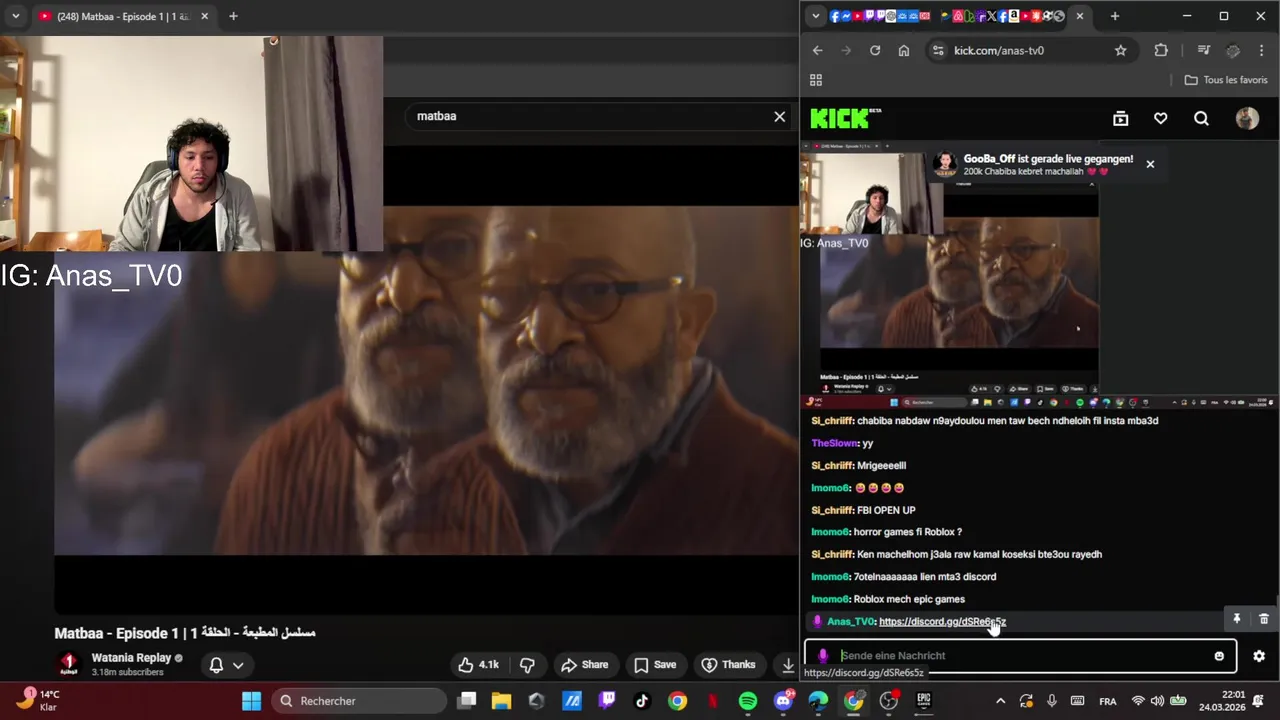Click TheSlown username in chat

(834, 443)
